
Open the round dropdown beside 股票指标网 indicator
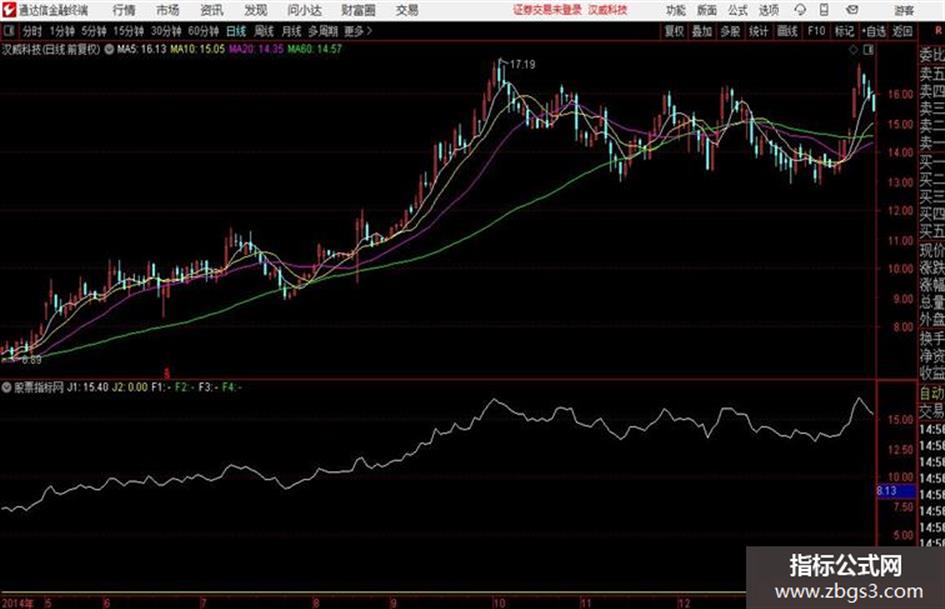7,387
